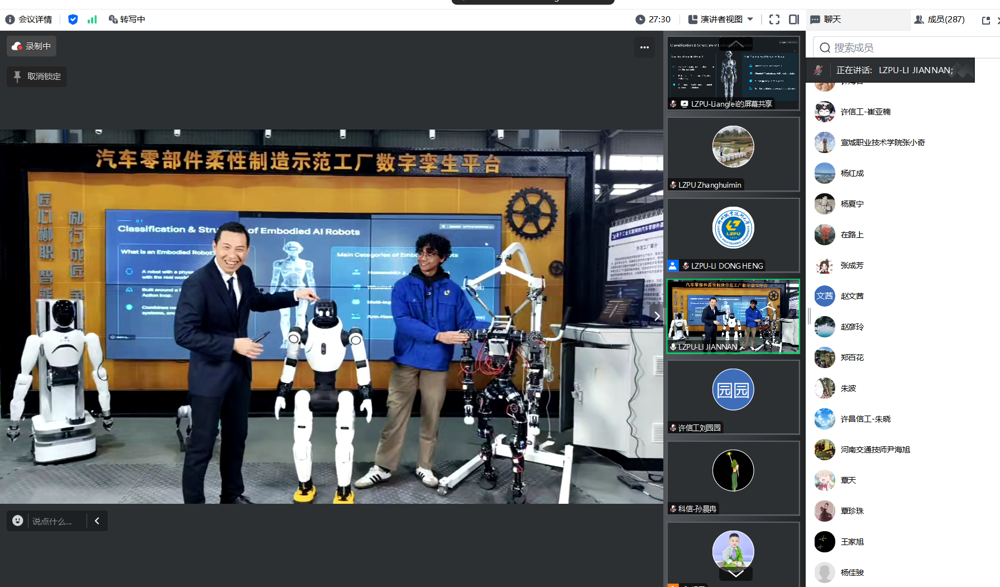This screenshot has height=587, width=1000.
Task: Click the 录制中 recording indicator
Action: [x=32, y=46]
